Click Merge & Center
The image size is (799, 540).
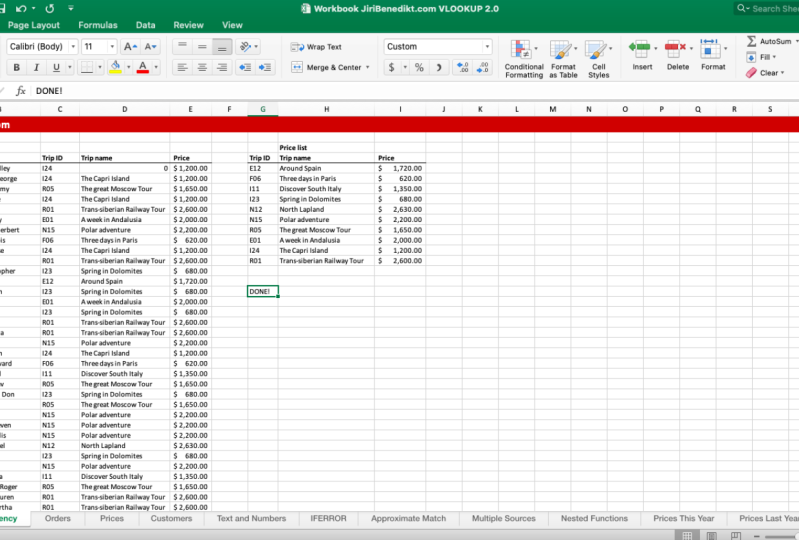326,67
